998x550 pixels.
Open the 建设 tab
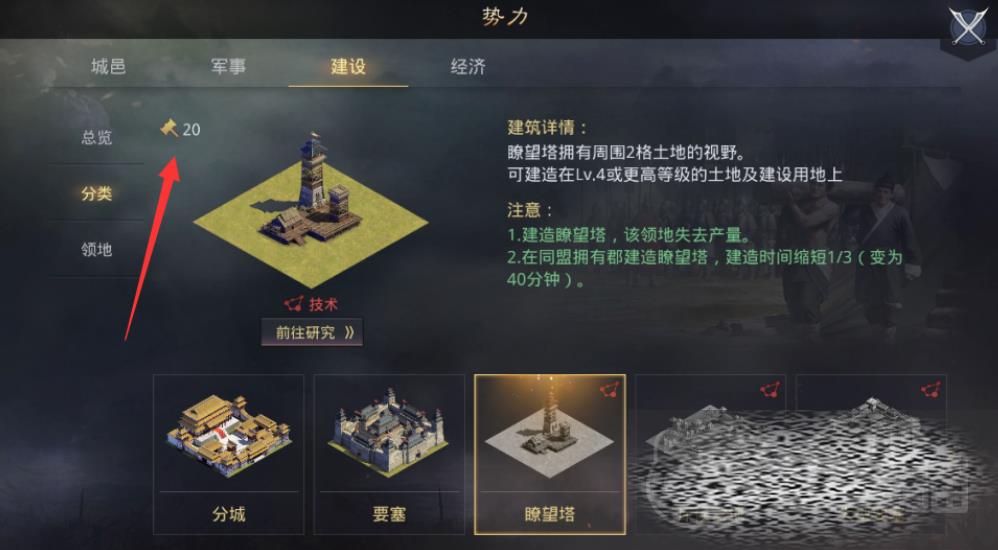click(348, 66)
